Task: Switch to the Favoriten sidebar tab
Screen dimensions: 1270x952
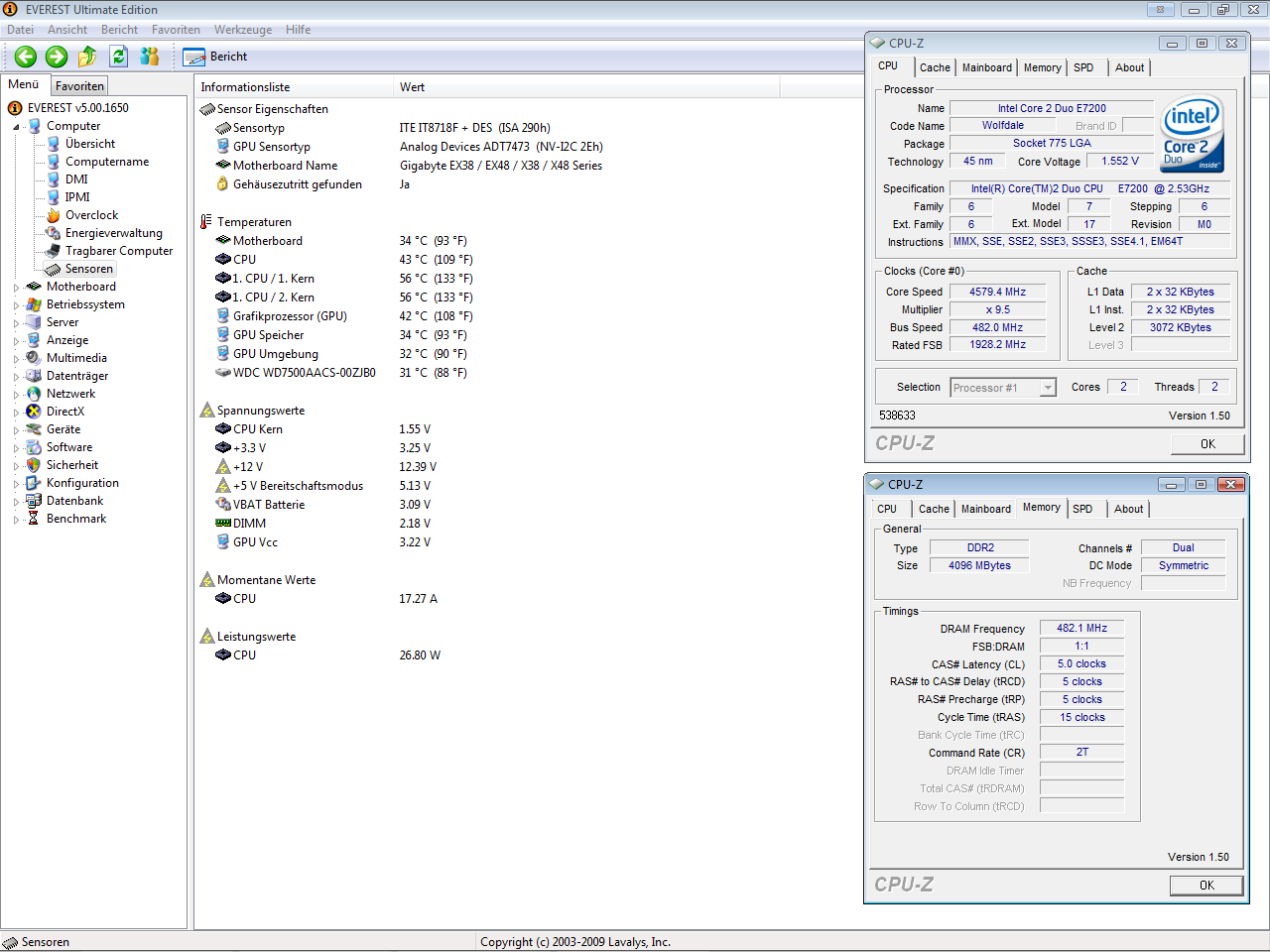Action: point(79,86)
